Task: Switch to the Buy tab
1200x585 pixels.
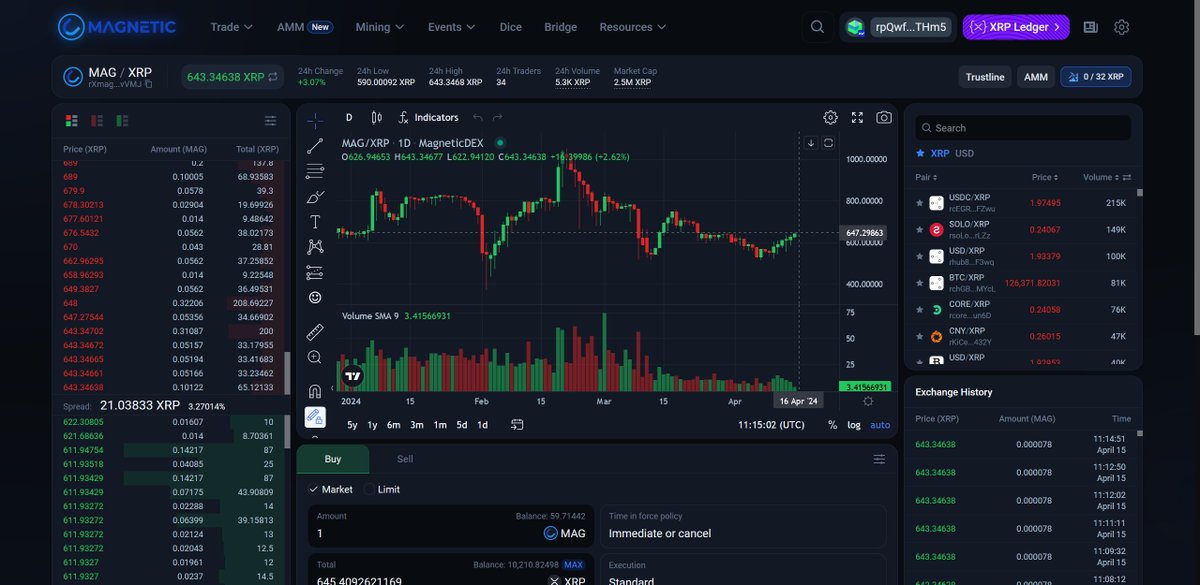Action: pos(333,459)
